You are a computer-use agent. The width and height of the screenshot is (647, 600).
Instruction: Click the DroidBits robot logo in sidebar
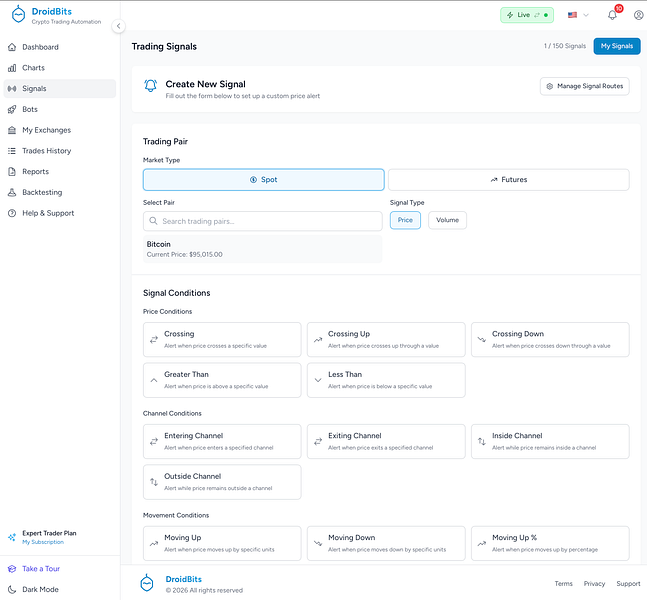coord(19,14)
